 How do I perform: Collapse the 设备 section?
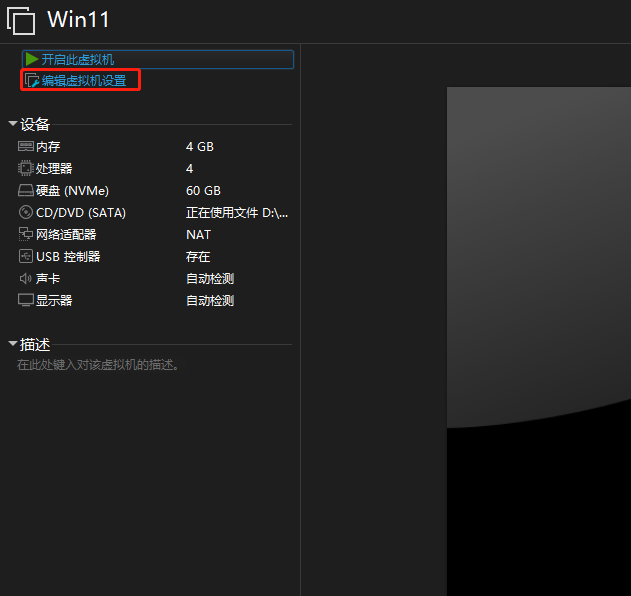coord(12,125)
